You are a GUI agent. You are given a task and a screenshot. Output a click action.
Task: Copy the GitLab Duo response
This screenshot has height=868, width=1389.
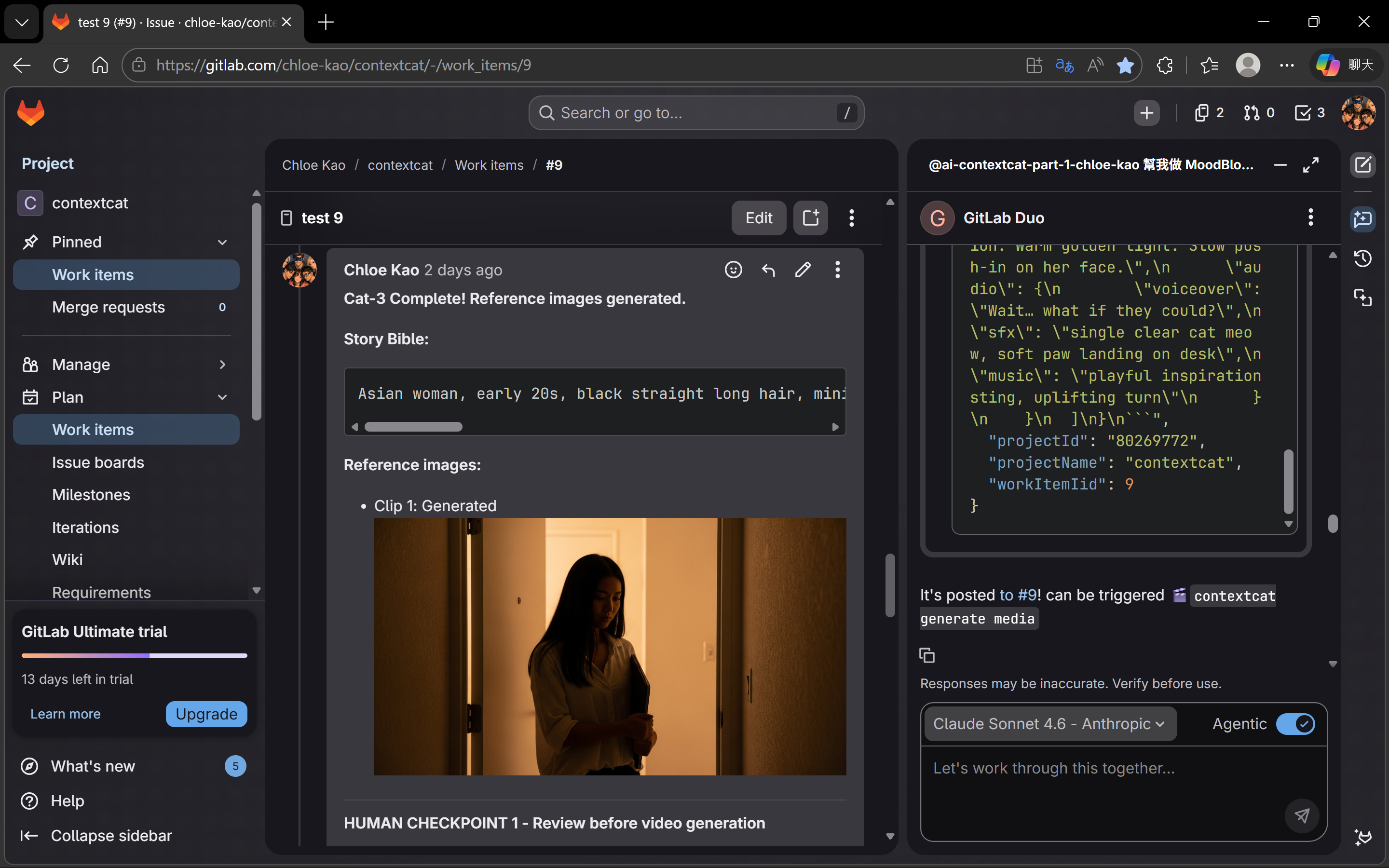click(x=926, y=655)
